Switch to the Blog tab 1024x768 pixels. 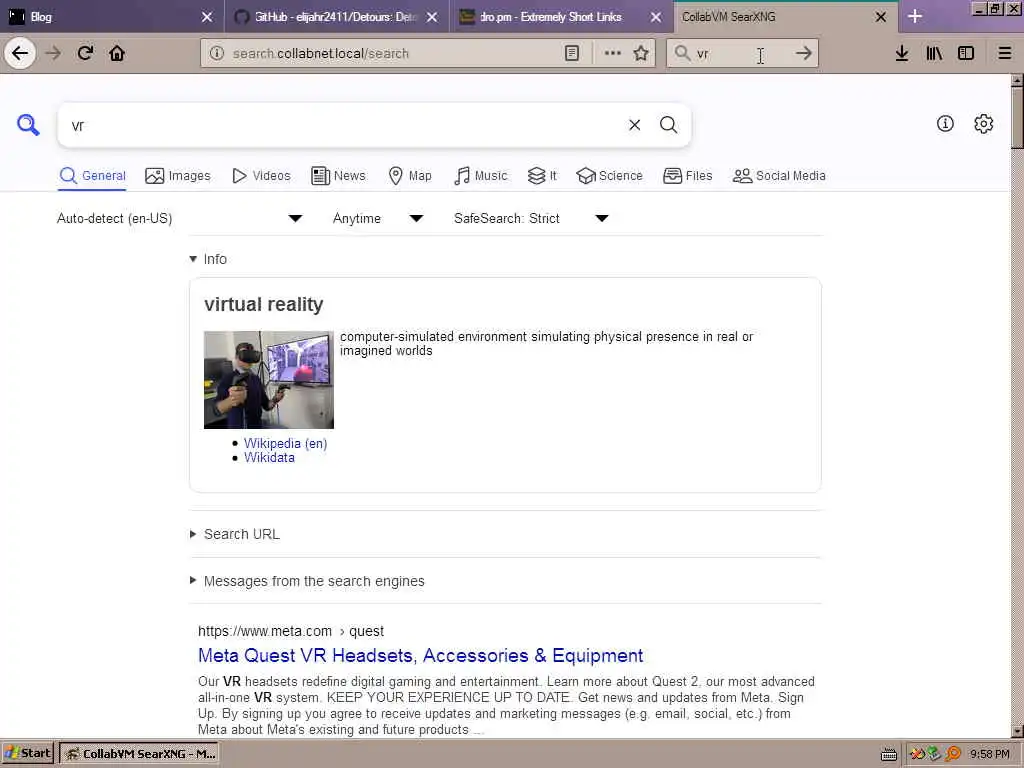(x=111, y=17)
